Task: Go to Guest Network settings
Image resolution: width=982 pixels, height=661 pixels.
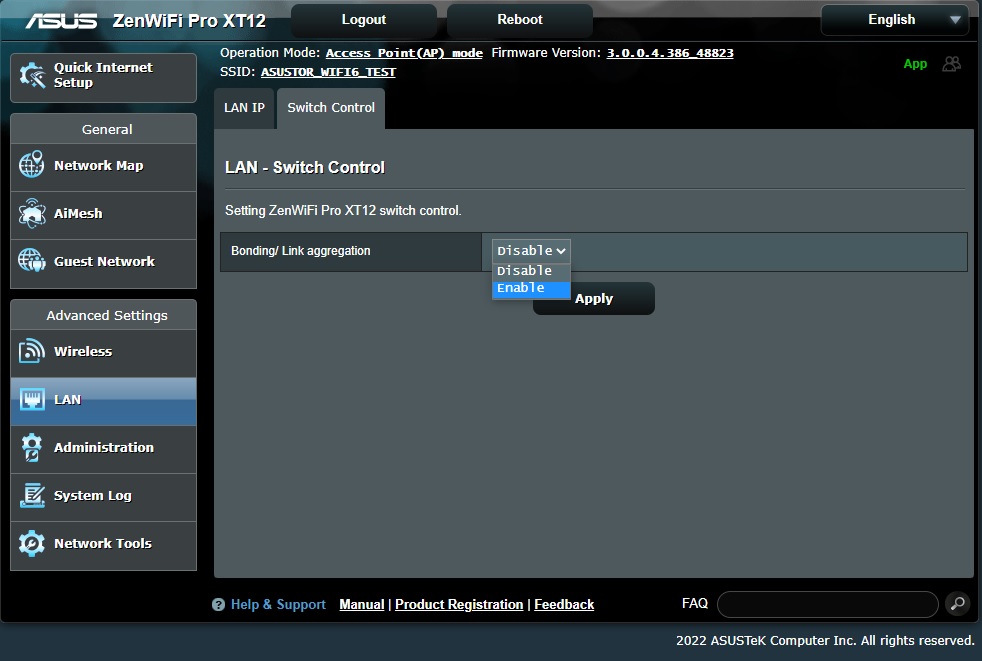Action: pos(103,262)
